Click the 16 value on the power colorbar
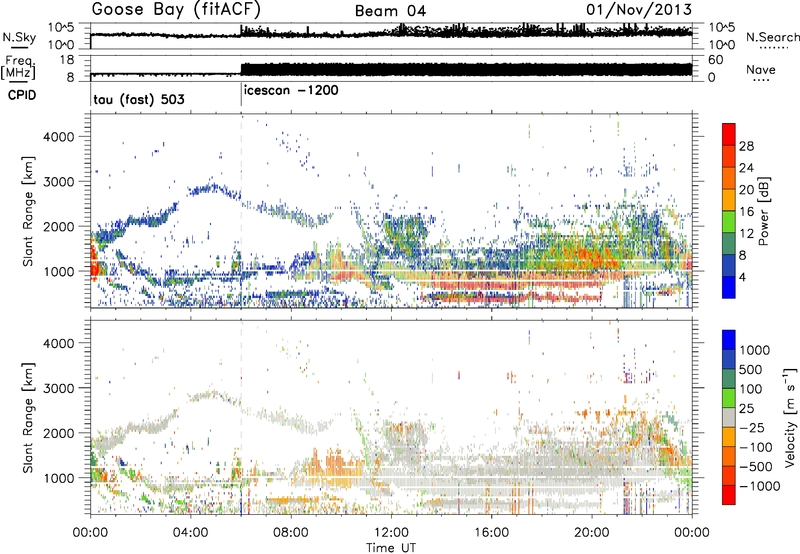Image resolution: width=800 pixels, height=554 pixels. [746, 212]
